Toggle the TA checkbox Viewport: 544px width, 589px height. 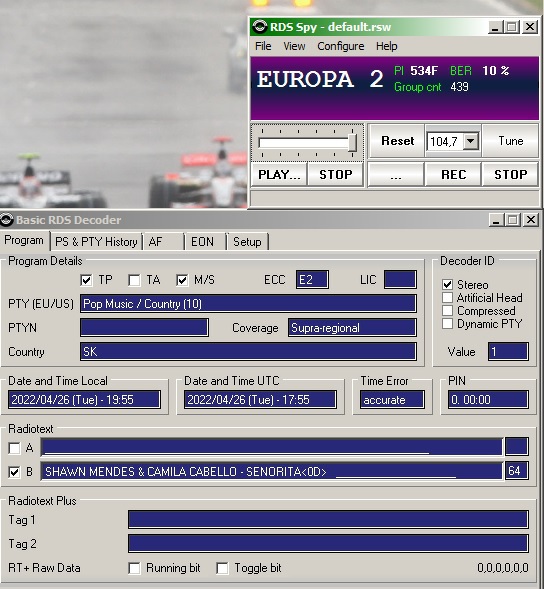coord(134,280)
